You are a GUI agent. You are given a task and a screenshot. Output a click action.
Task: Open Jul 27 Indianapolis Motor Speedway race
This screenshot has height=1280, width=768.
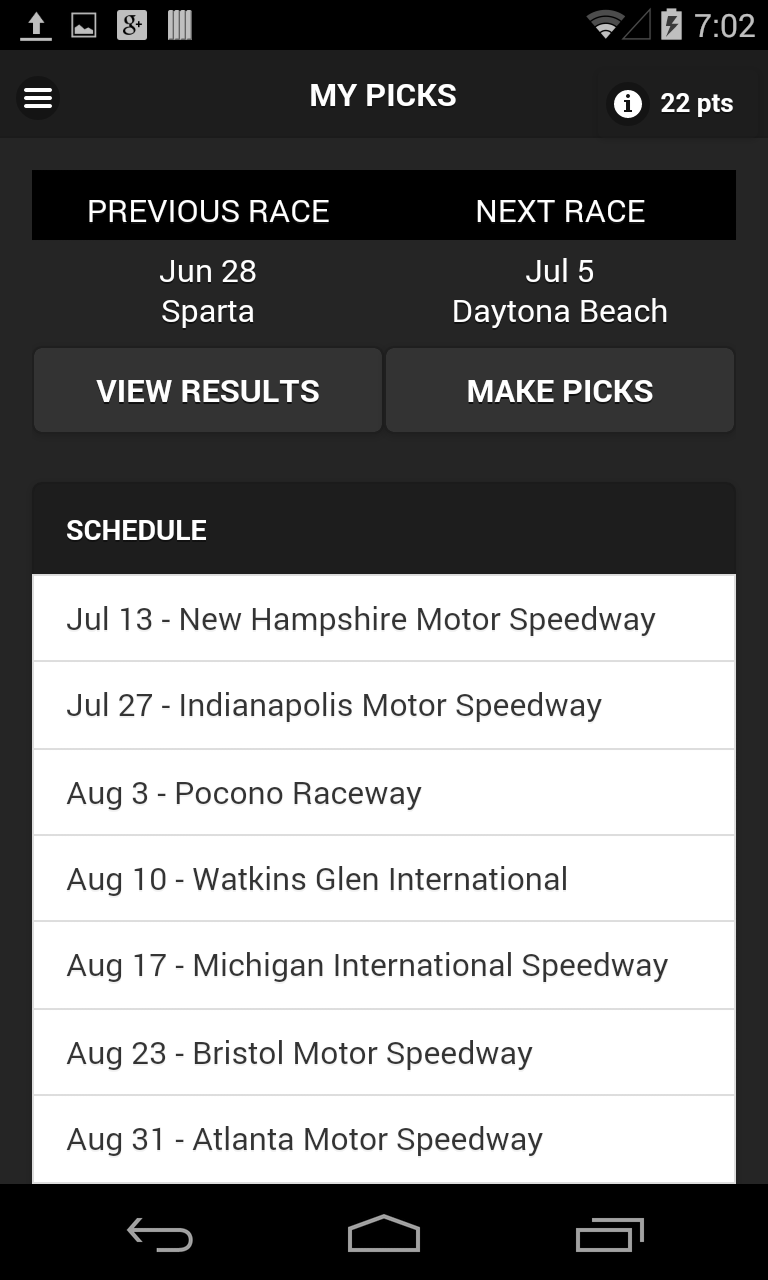(384, 705)
